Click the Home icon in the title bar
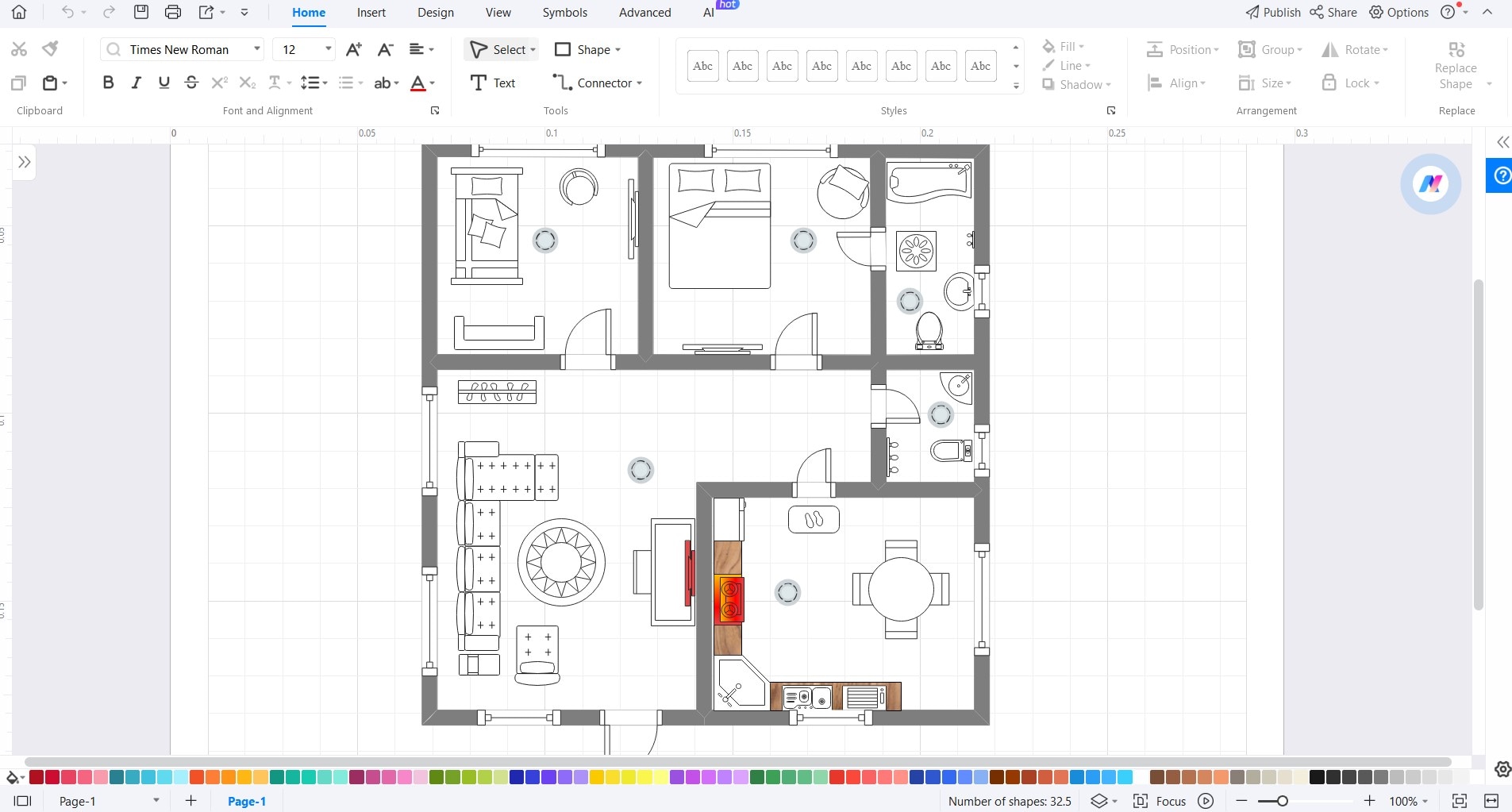The width and height of the screenshot is (1512, 812). point(19,12)
